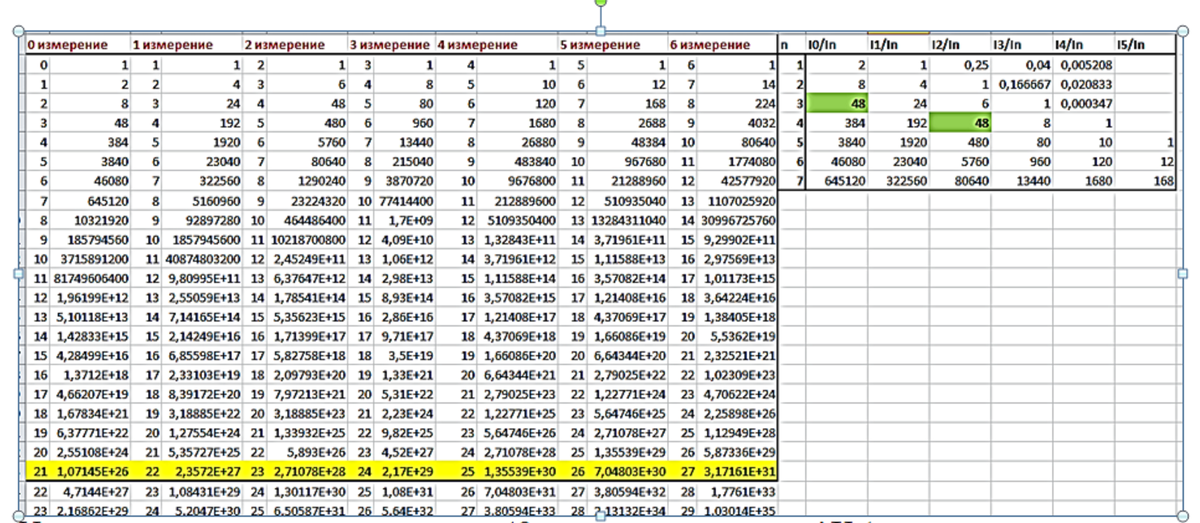1200x523 pixels.
Task: Select highlighted cell 1,07145E+26
Action: [x=91, y=473]
